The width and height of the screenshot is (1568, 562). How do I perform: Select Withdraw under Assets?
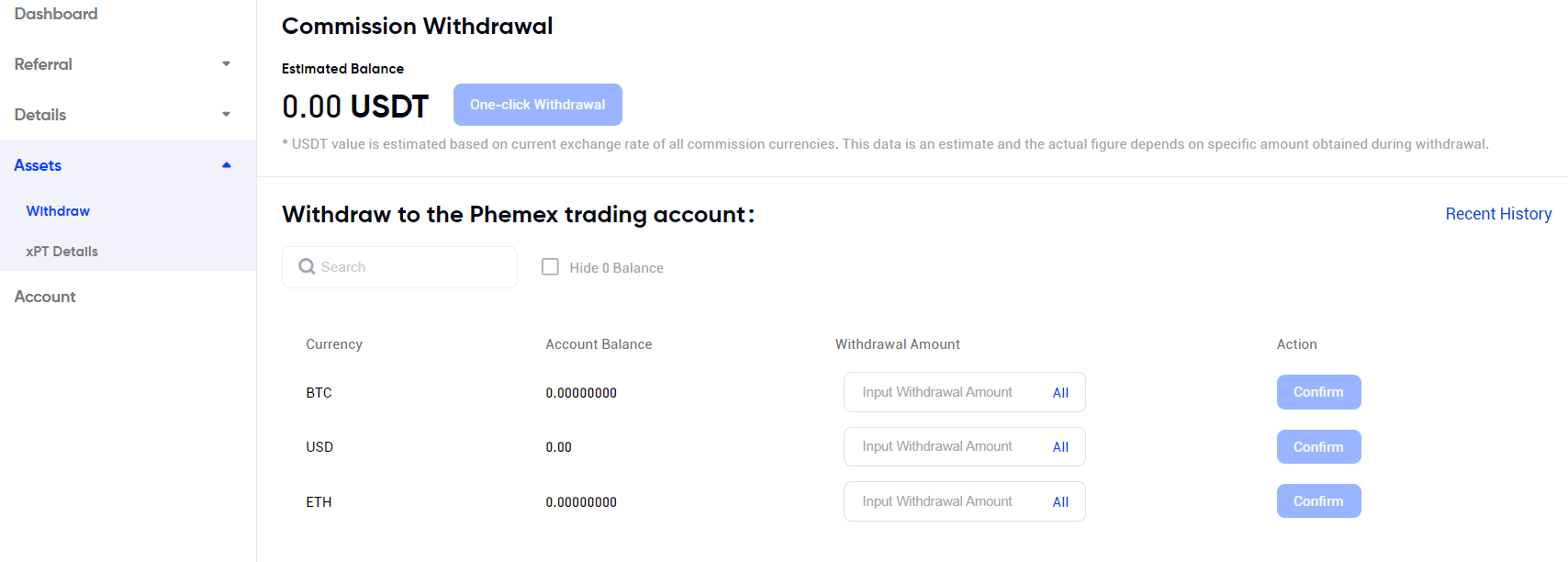pyautogui.click(x=58, y=211)
